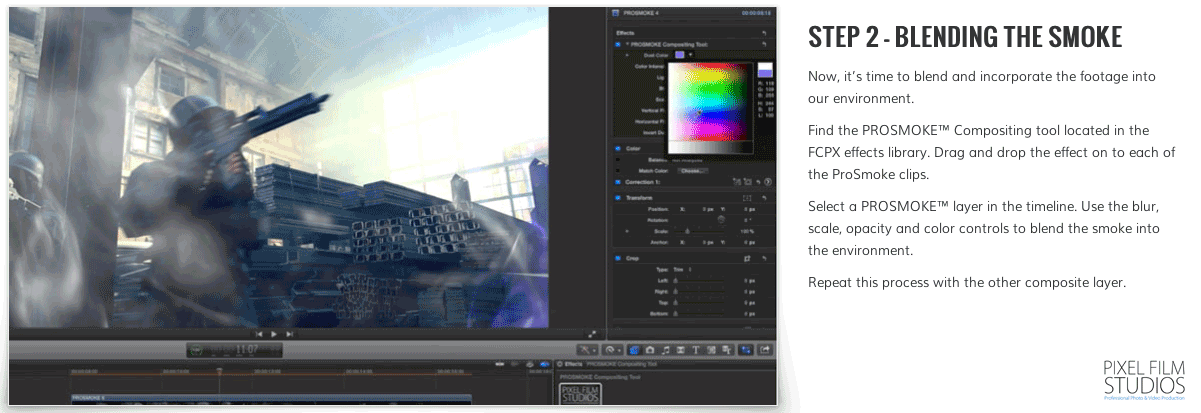Click the Position X value field
The width and height of the screenshot is (1201, 413).
[x=708, y=209]
